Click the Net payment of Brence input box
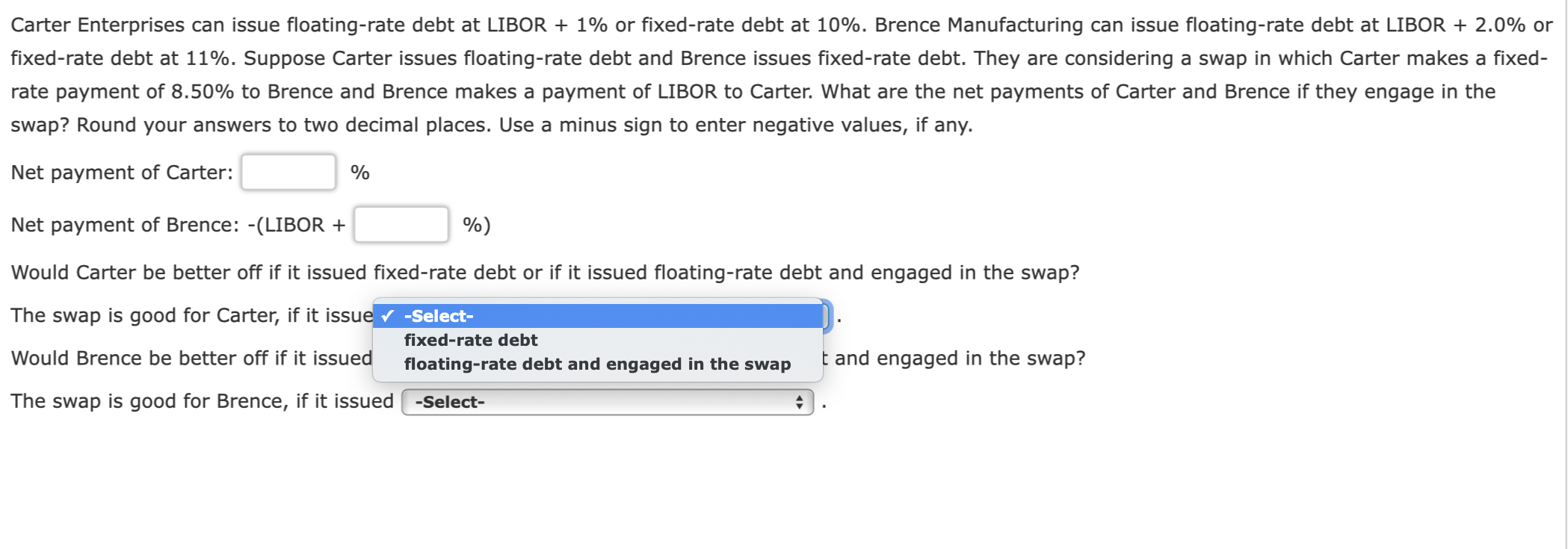The image size is (1568, 549). tap(401, 224)
